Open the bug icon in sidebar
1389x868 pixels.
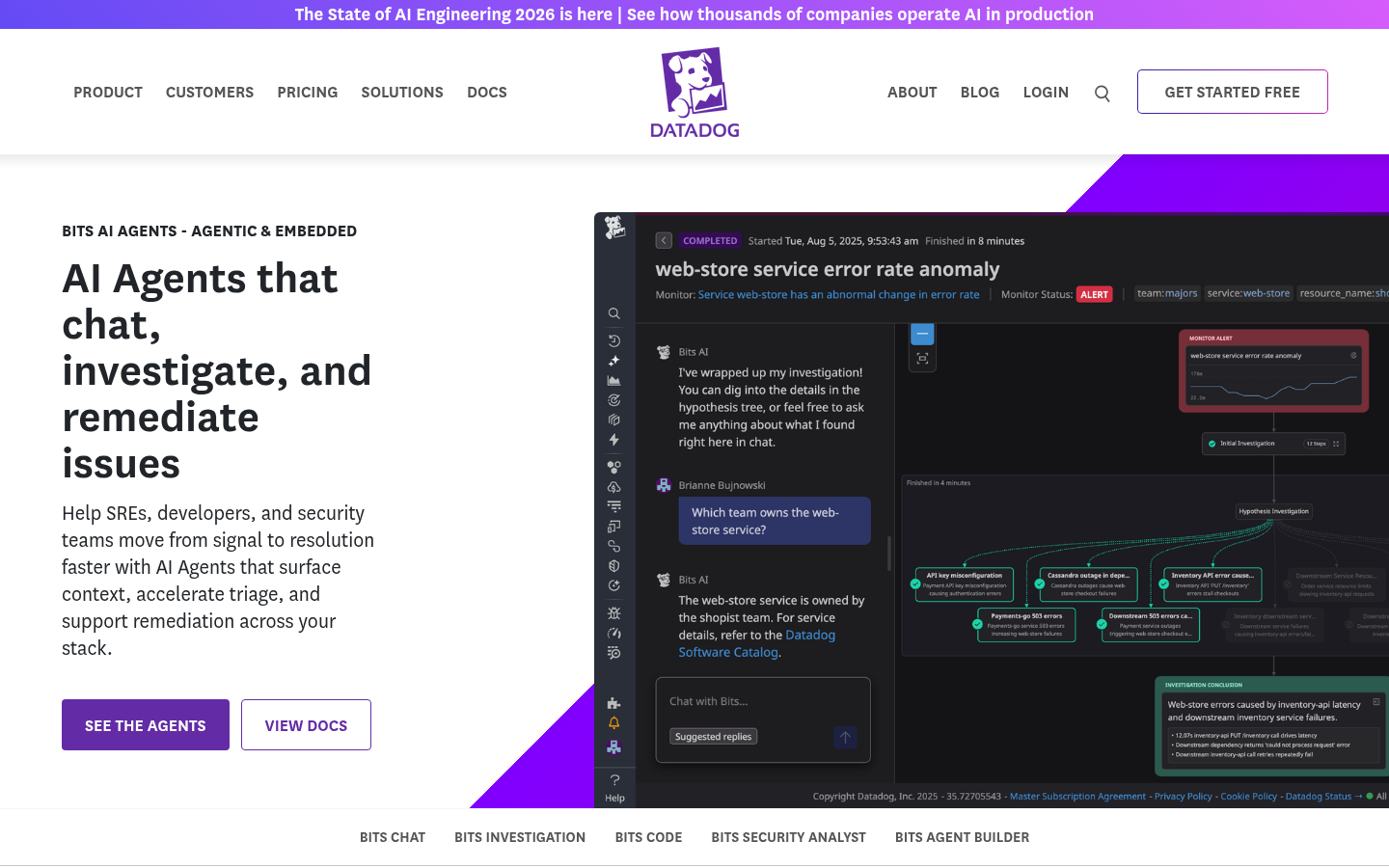(613, 613)
